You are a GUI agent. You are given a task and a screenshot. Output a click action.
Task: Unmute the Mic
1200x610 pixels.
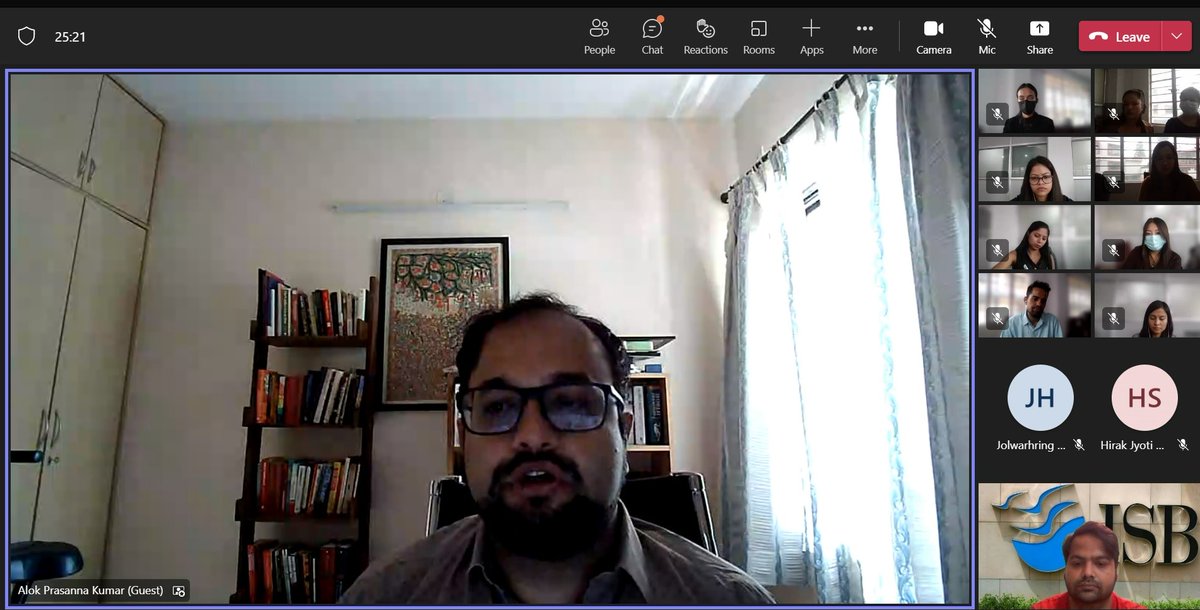[x=987, y=36]
